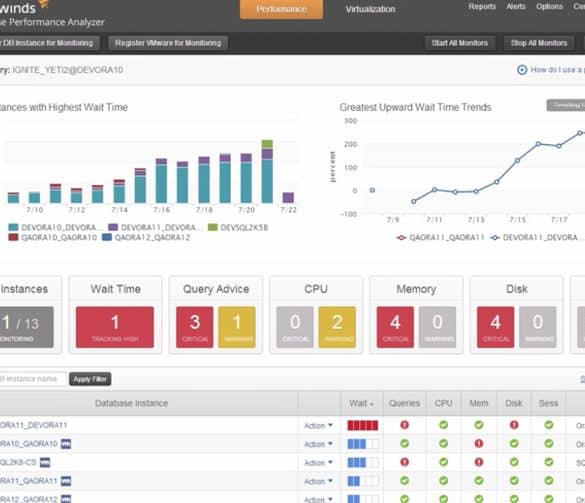Sort by Mem column header
Screen dimensions: 585x503
(x=479, y=403)
